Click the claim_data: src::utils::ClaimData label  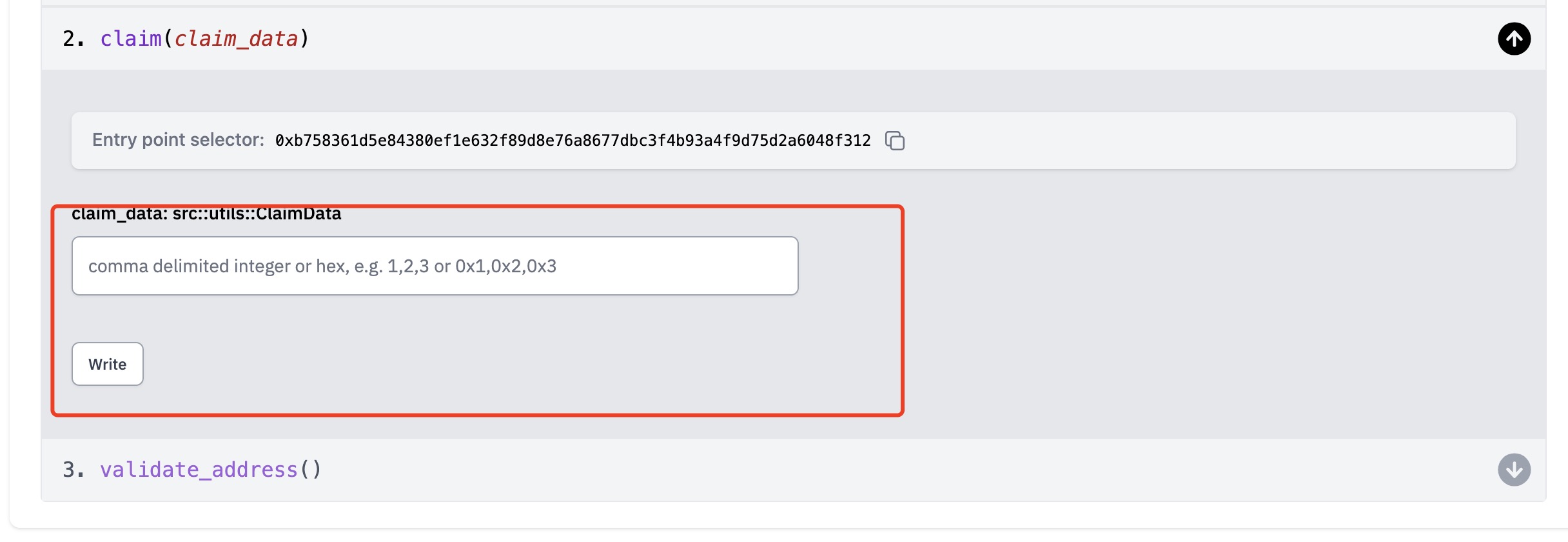pyautogui.click(x=206, y=214)
